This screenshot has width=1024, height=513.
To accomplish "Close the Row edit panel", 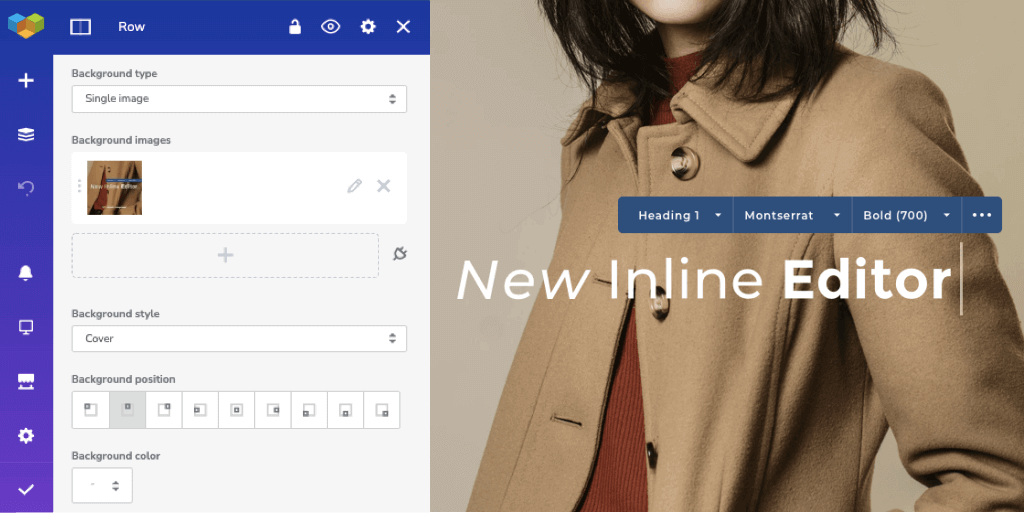I will pyautogui.click(x=404, y=27).
